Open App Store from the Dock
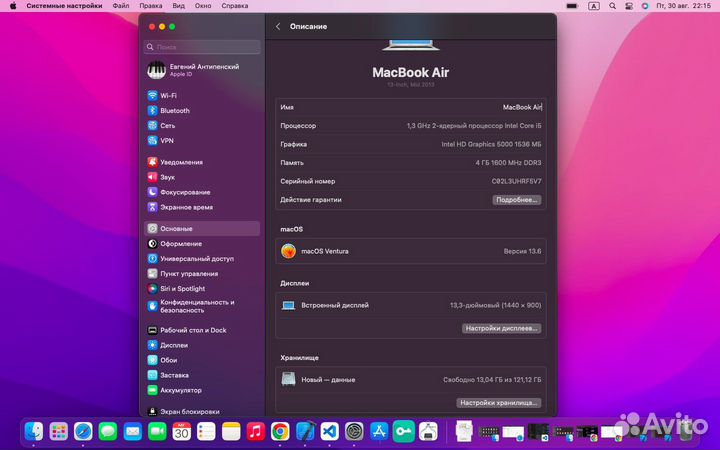 379,431
